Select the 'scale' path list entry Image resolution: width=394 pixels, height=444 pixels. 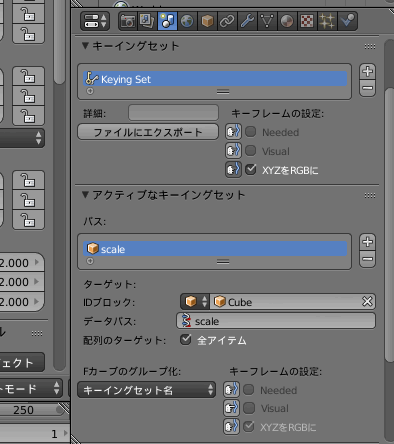click(215, 249)
